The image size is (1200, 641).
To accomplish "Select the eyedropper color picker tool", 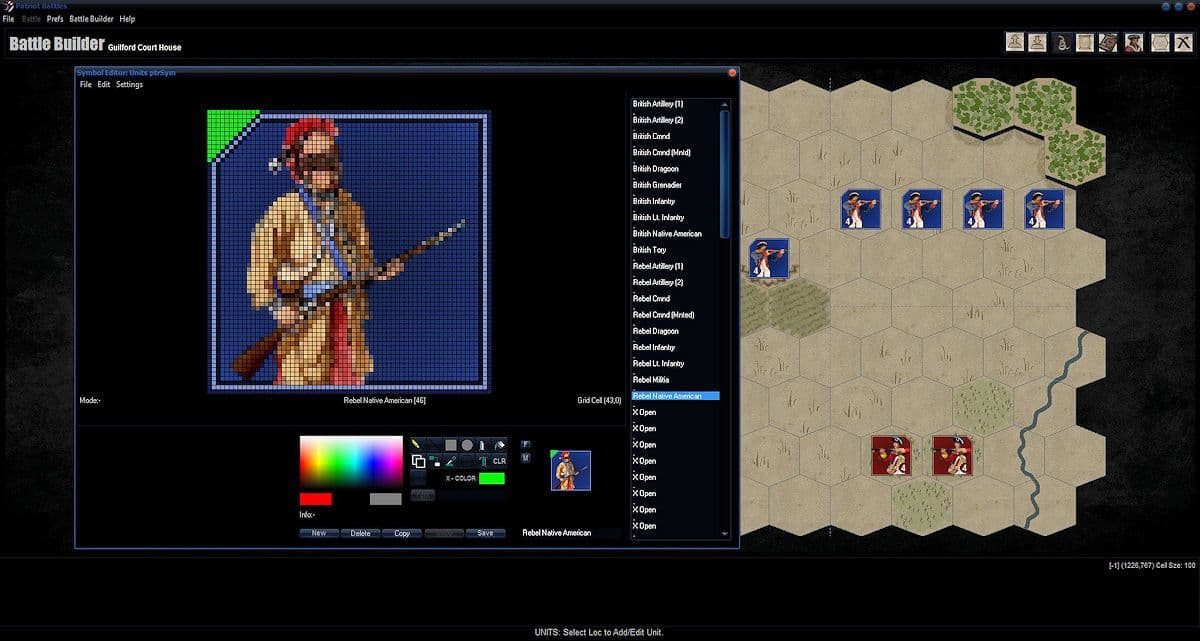I will click(x=450, y=461).
